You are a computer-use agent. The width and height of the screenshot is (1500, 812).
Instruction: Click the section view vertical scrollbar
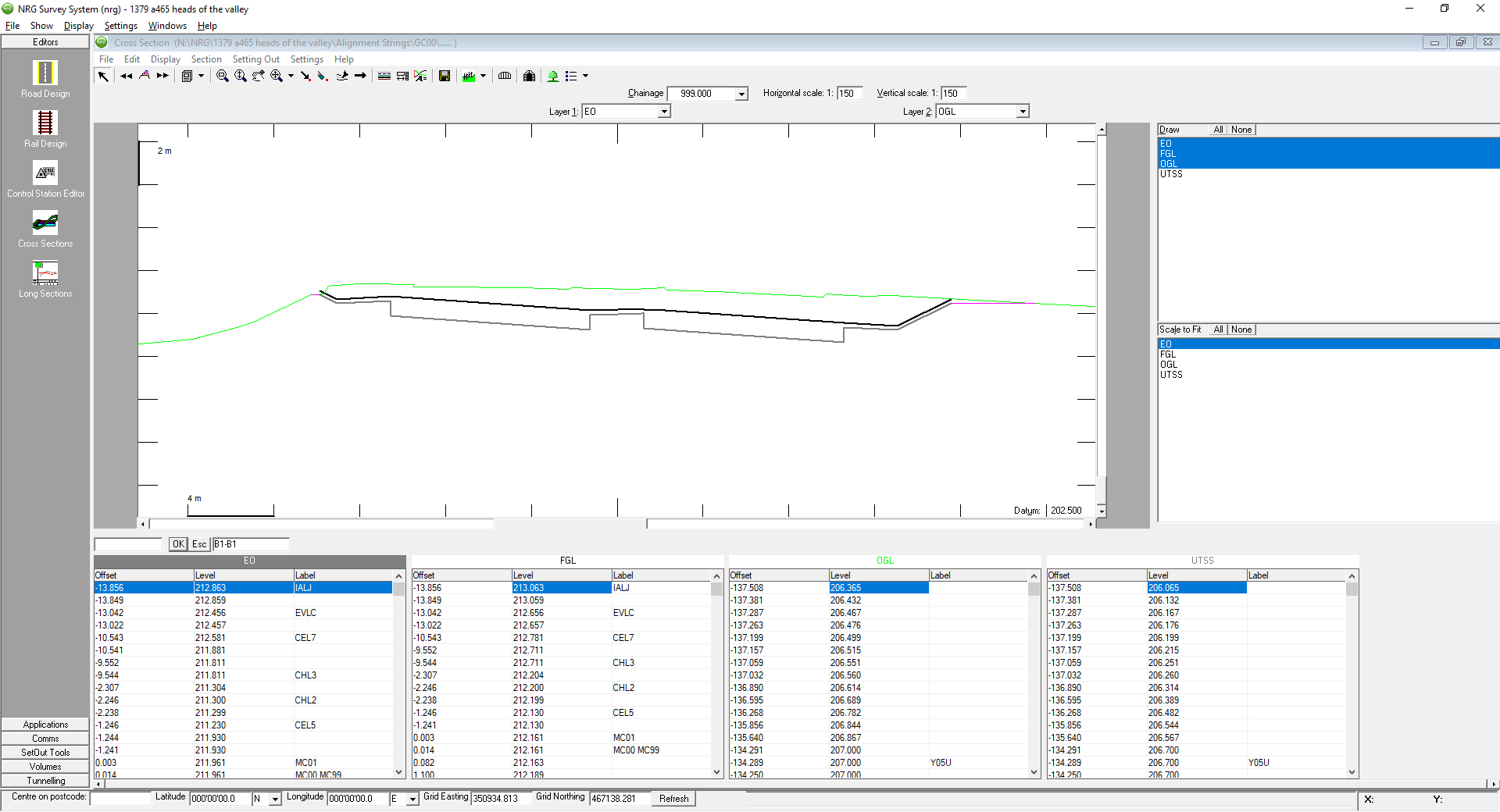(1102, 320)
